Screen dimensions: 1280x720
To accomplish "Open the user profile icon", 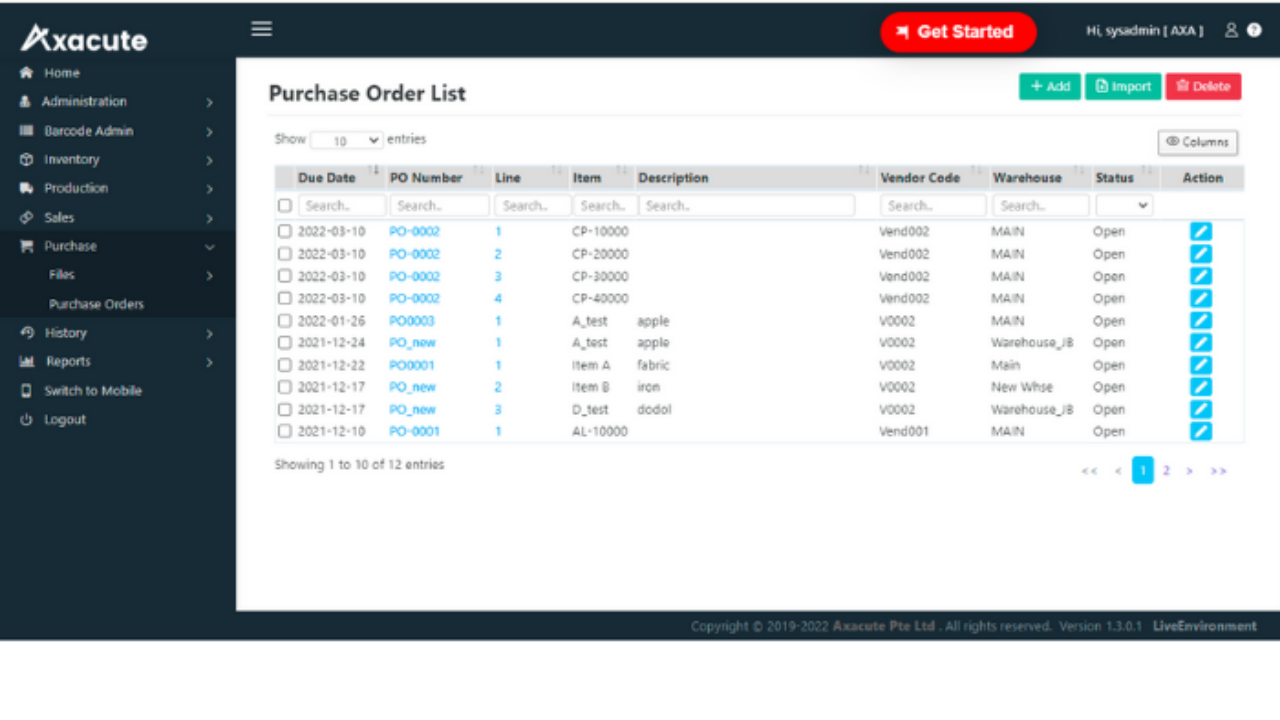I will point(1232,31).
